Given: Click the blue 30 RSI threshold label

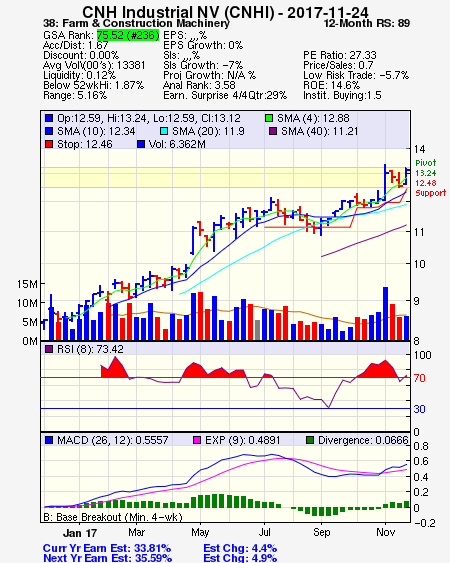Looking at the screenshot, I should (419, 409).
